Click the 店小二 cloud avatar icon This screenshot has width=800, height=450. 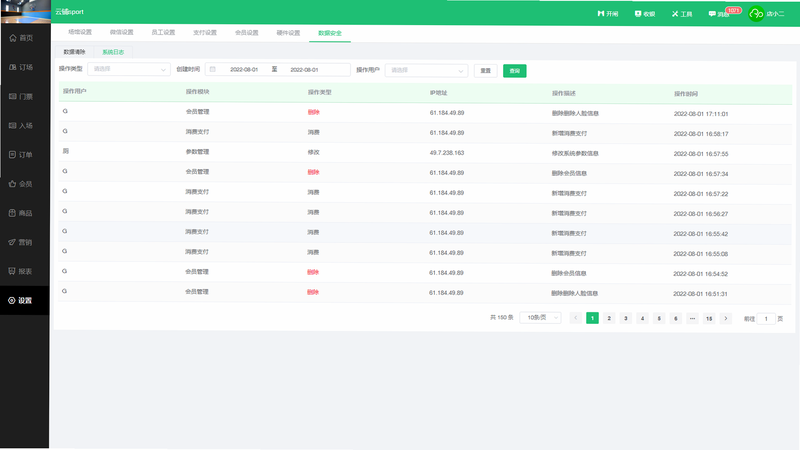pyautogui.click(x=756, y=14)
